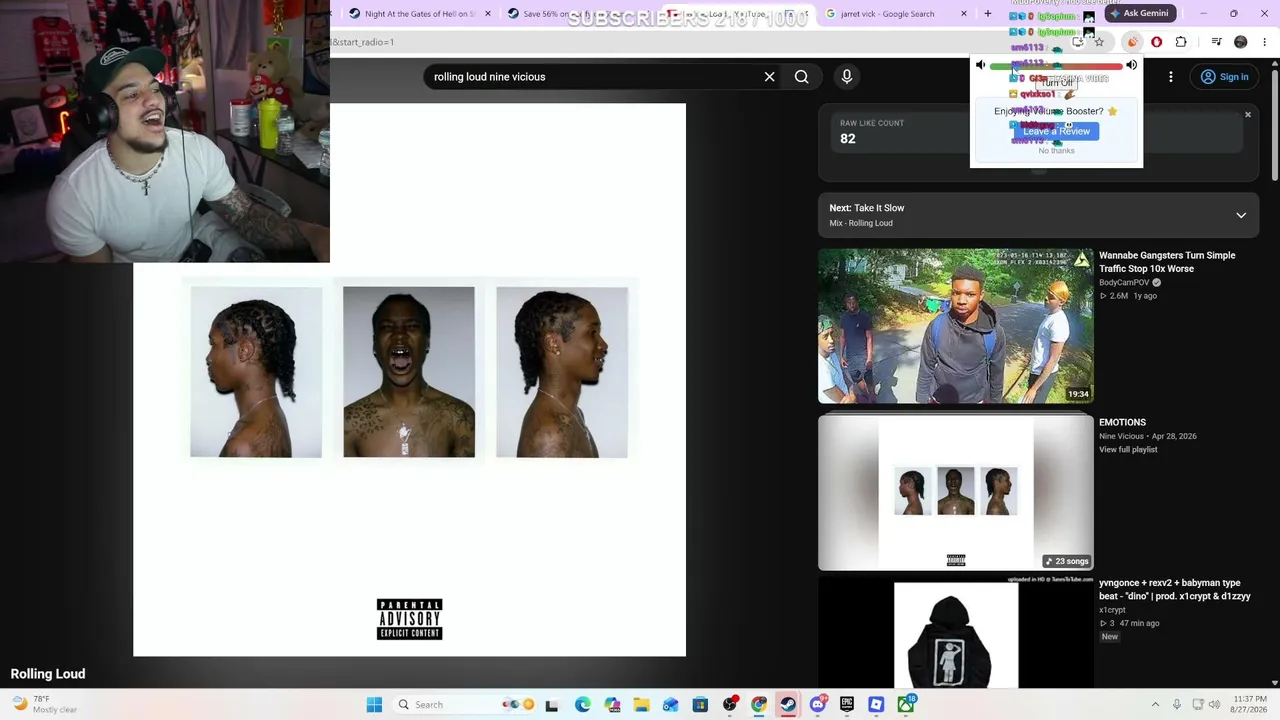Open the Chrome extensions puzzle icon
The image size is (1280, 720).
tap(1181, 42)
